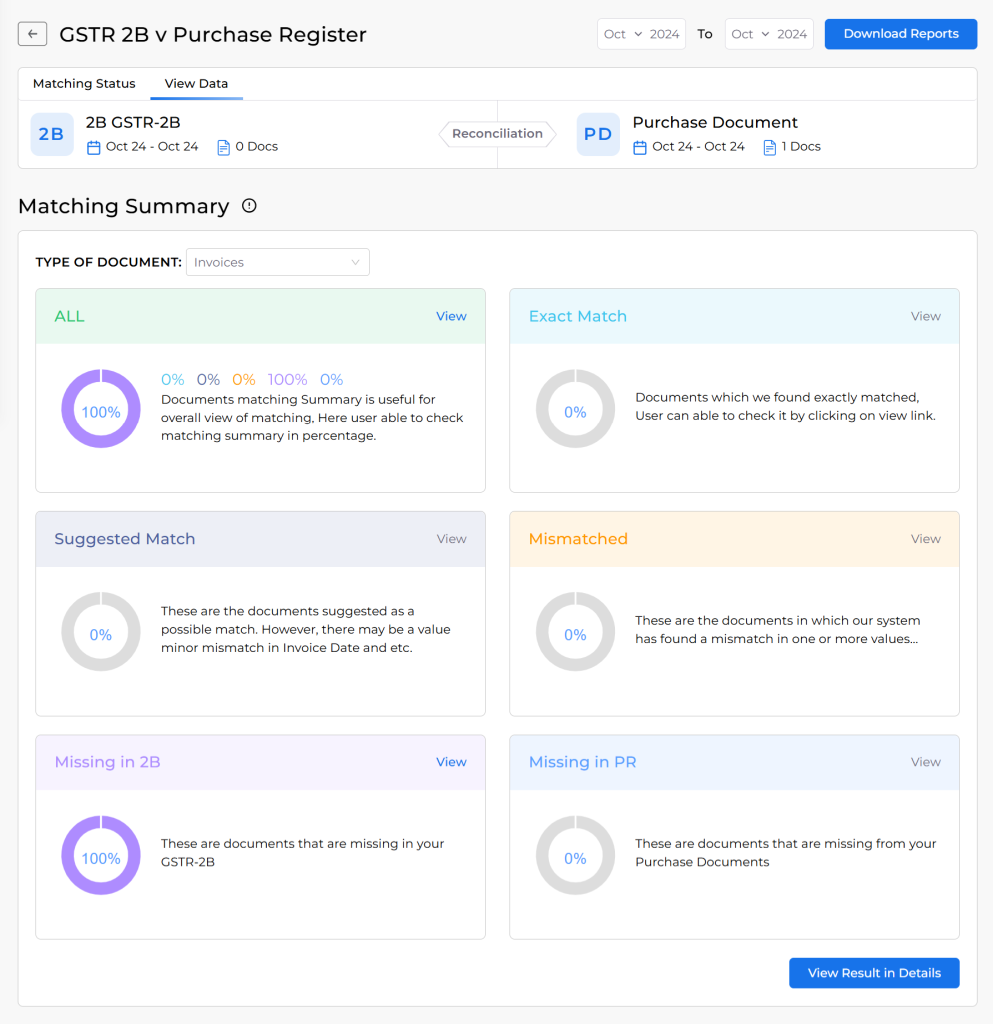
Task: Click the 1 Docs count text
Action: point(801,147)
